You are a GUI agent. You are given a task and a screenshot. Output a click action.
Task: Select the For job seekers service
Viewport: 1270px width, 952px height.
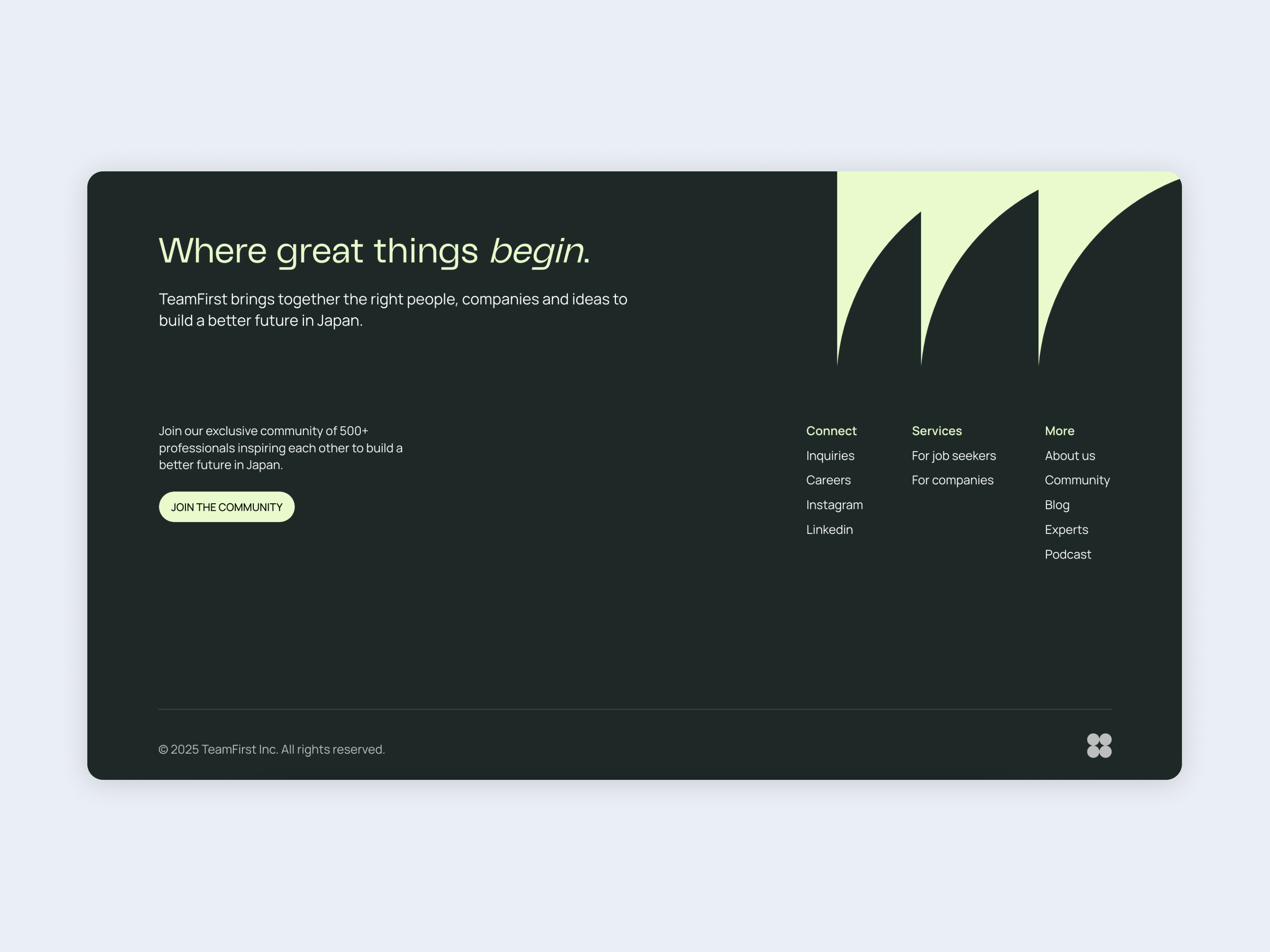pyautogui.click(x=953, y=455)
